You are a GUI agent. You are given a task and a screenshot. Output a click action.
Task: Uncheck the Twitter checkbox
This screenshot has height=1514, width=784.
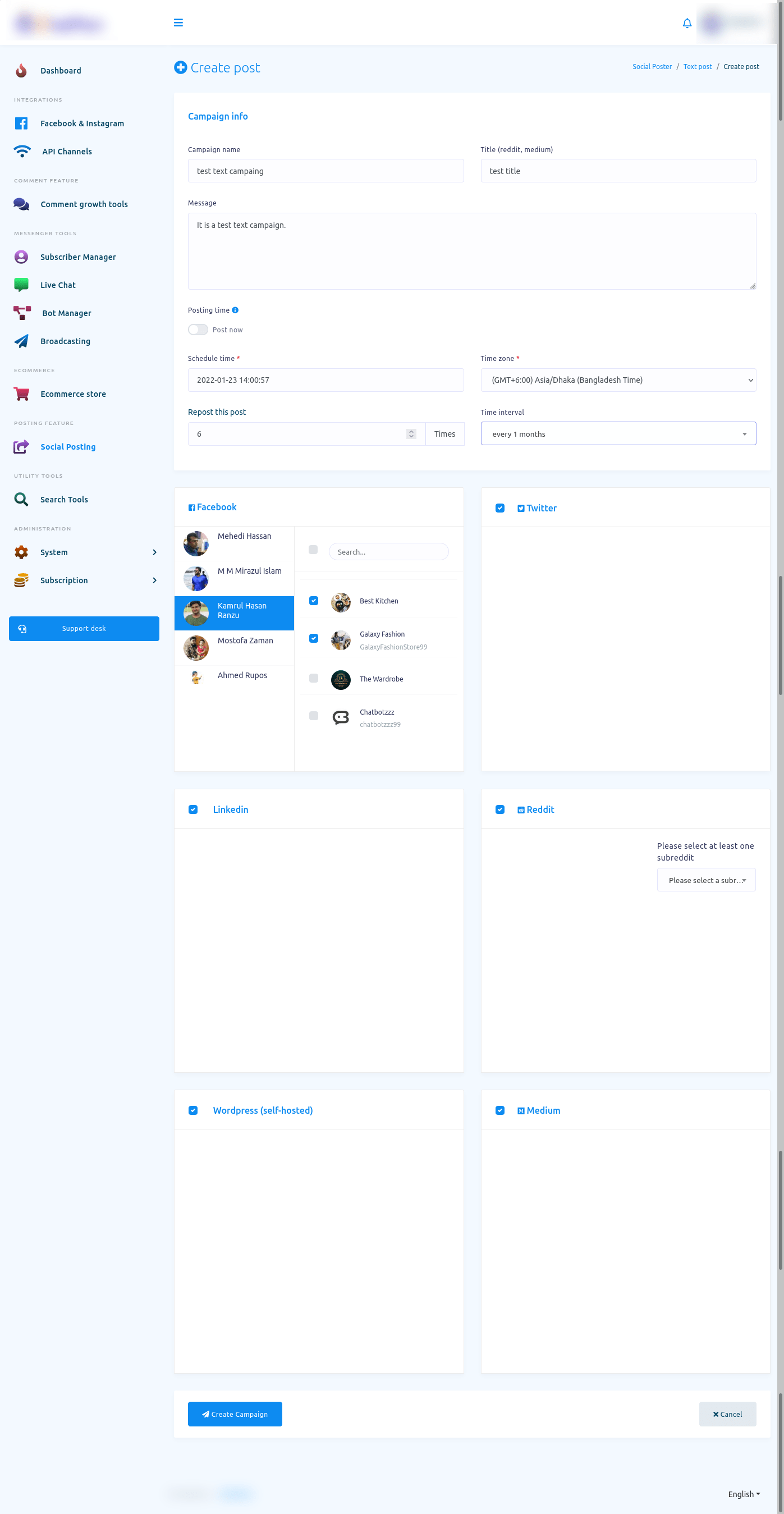(x=499, y=509)
